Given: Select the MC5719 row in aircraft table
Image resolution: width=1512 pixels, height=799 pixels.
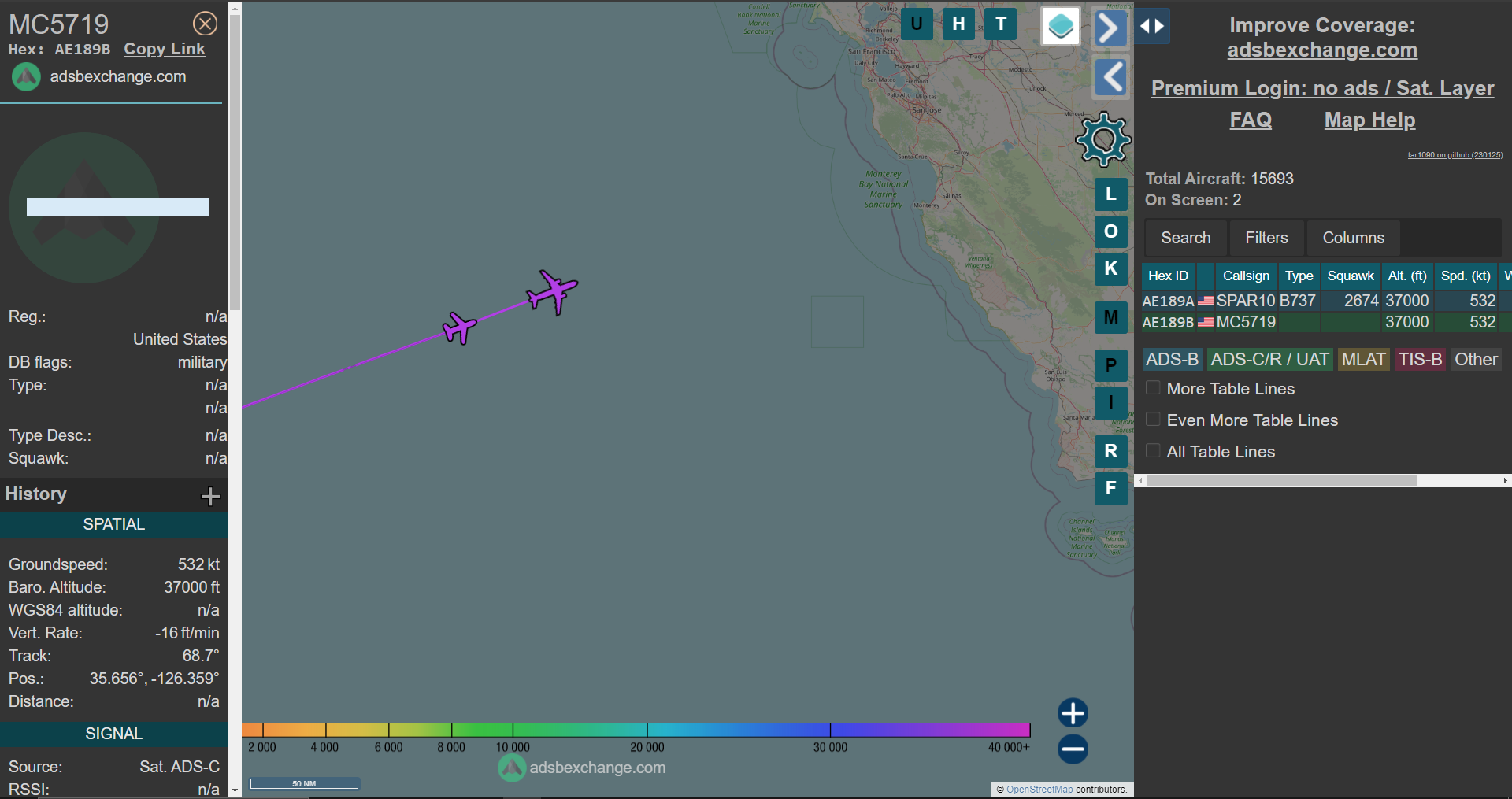Looking at the screenshot, I should 1326,322.
